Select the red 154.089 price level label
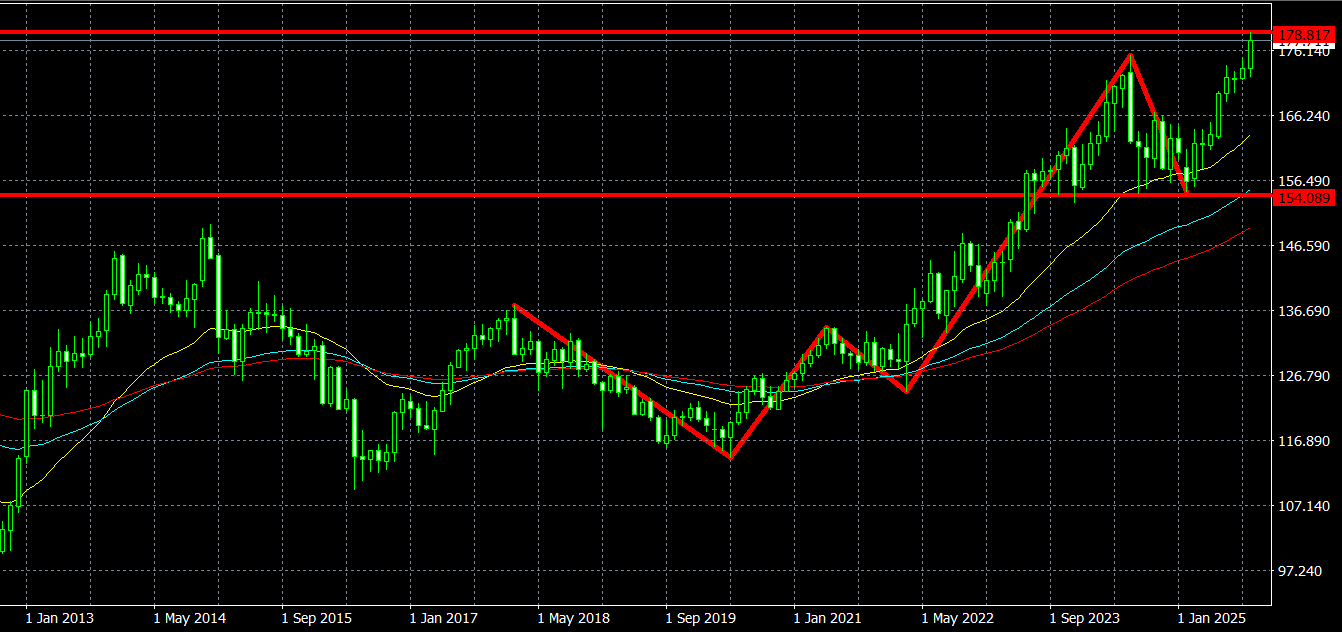Viewport: 1342px width, 632px height. click(1305, 198)
